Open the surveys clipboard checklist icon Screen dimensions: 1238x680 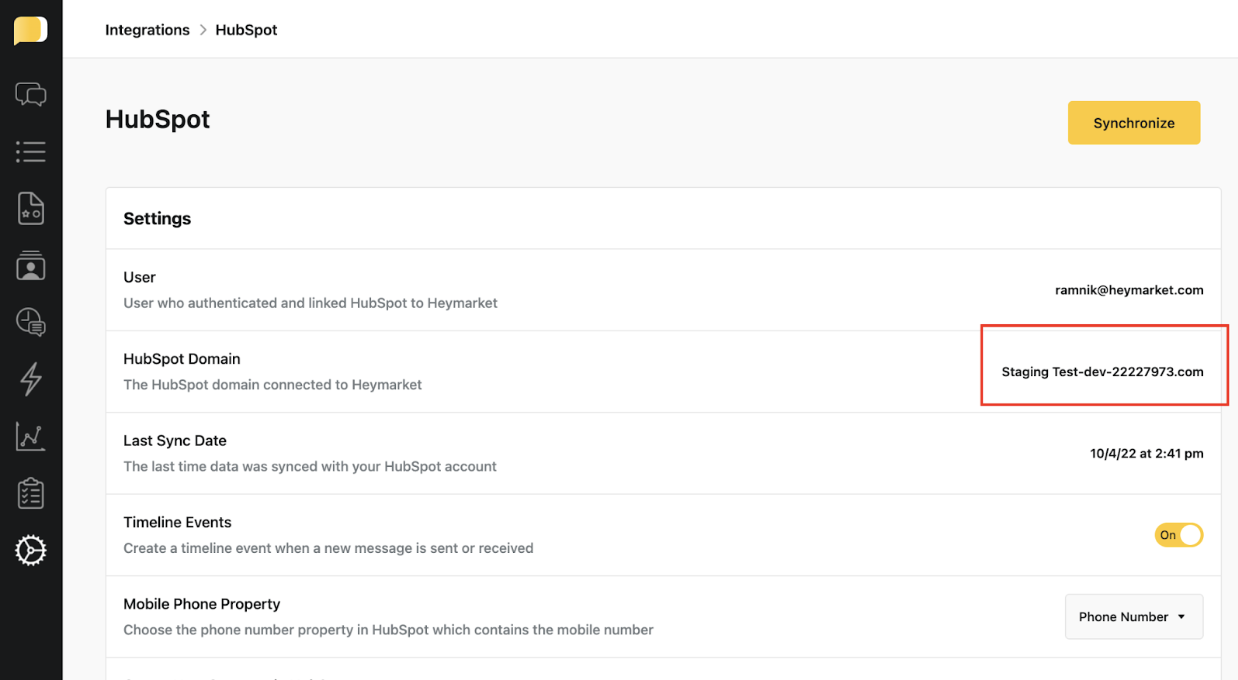[31, 493]
